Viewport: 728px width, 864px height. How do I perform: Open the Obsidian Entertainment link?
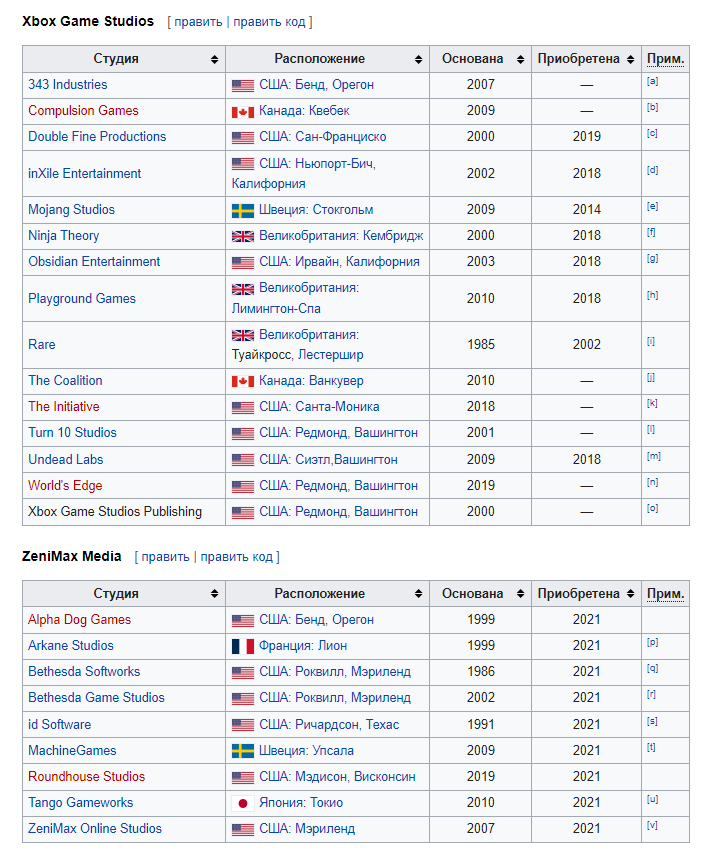94,262
